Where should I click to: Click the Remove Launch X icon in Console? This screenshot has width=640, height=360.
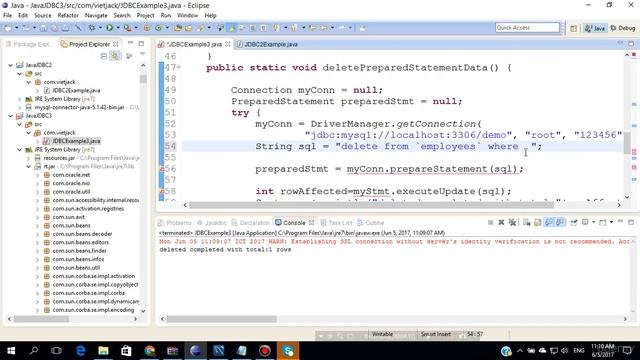point(501,222)
